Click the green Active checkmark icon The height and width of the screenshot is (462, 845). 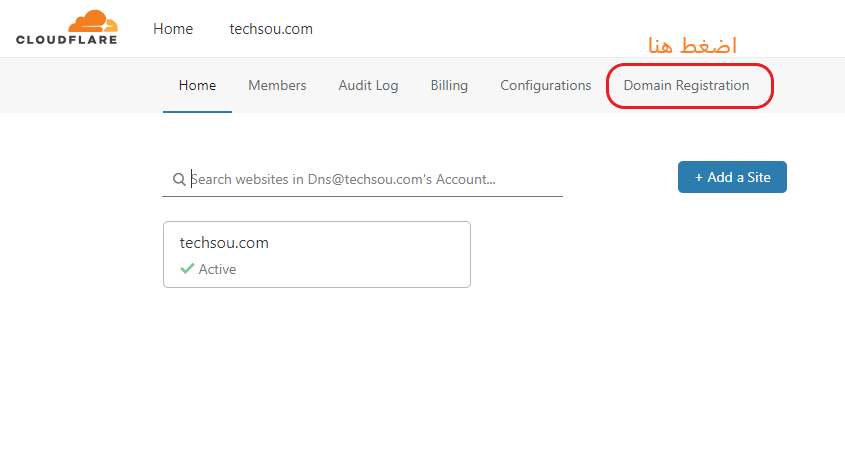(x=187, y=268)
